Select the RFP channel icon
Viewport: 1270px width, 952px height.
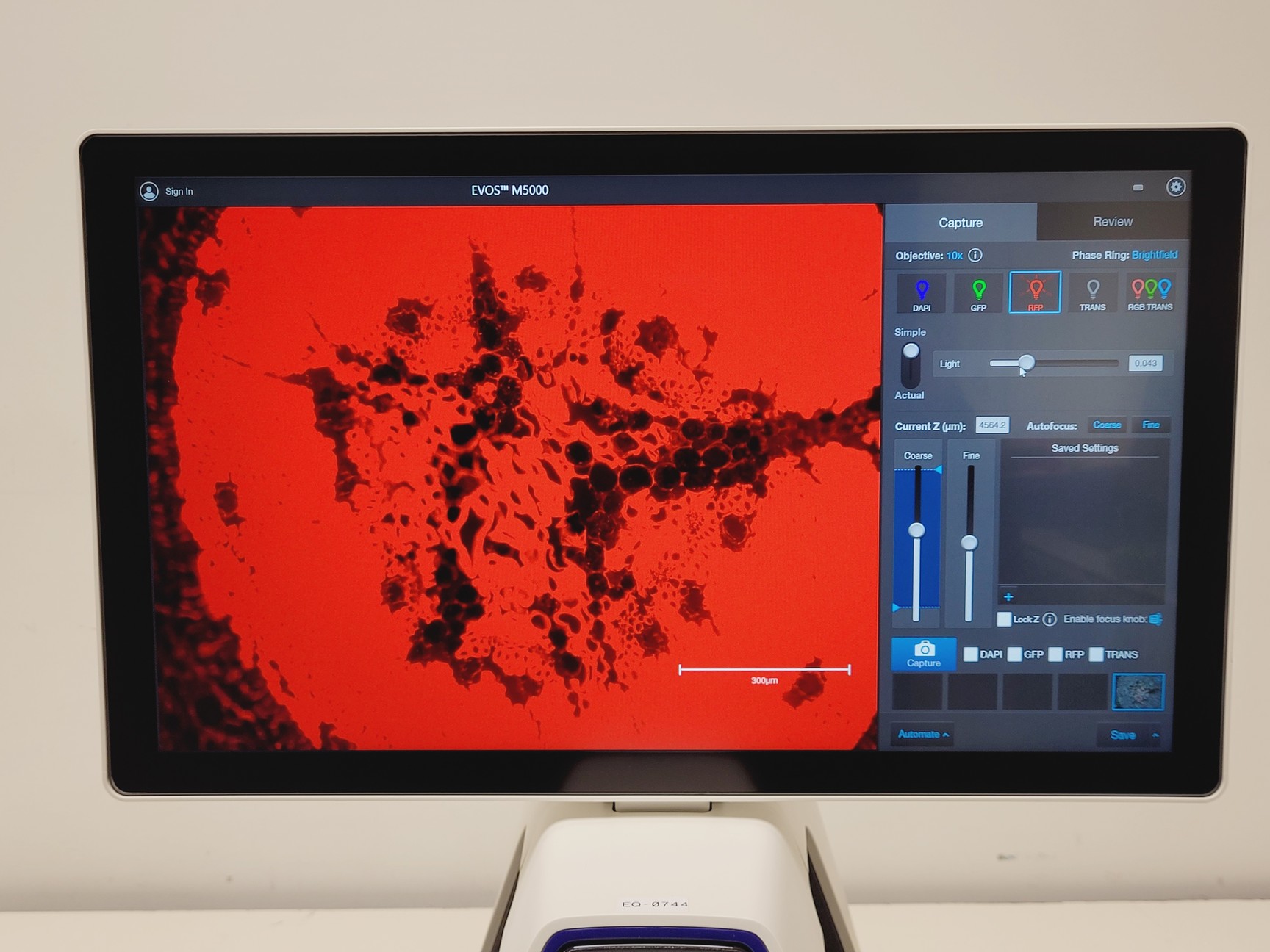(x=1035, y=292)
